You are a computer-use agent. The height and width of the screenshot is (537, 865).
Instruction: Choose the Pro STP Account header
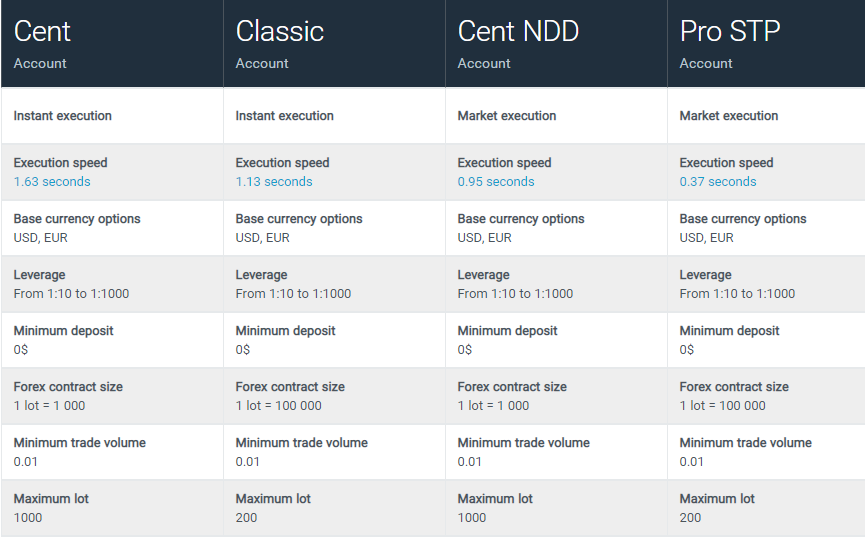pyautogui.click(x=766, y=44)
